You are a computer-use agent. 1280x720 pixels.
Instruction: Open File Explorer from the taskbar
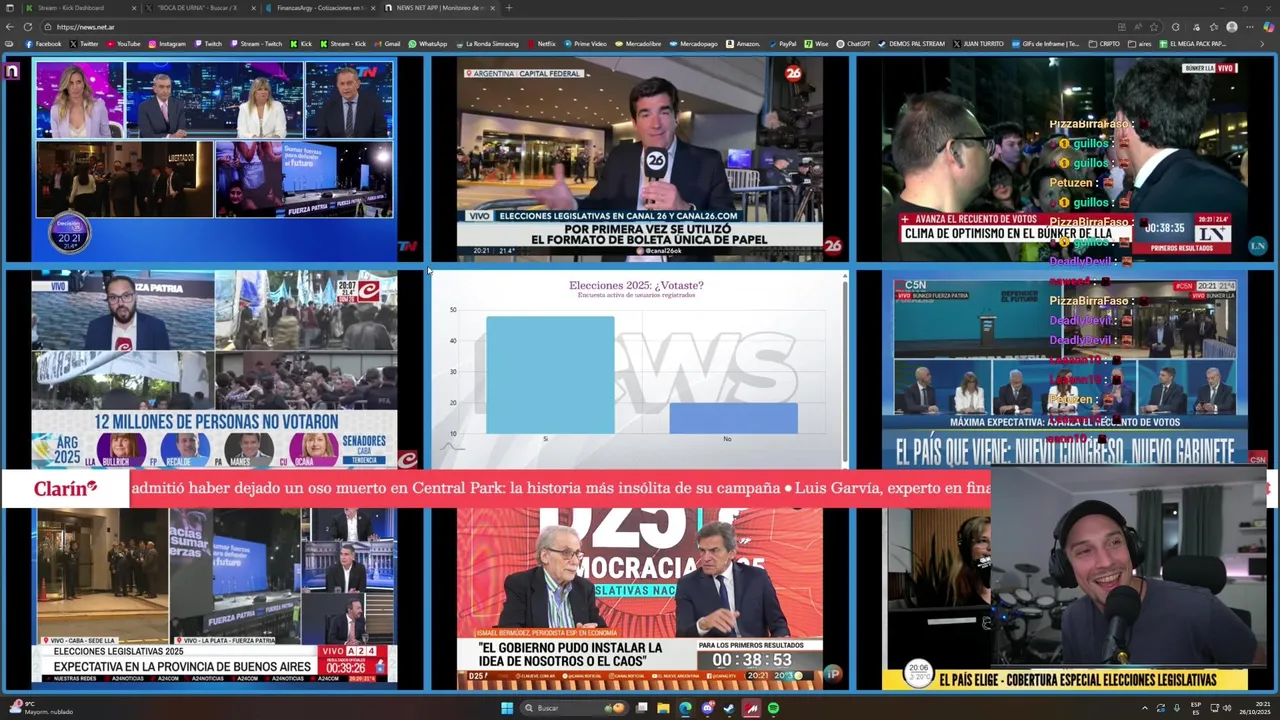[662, 708]
